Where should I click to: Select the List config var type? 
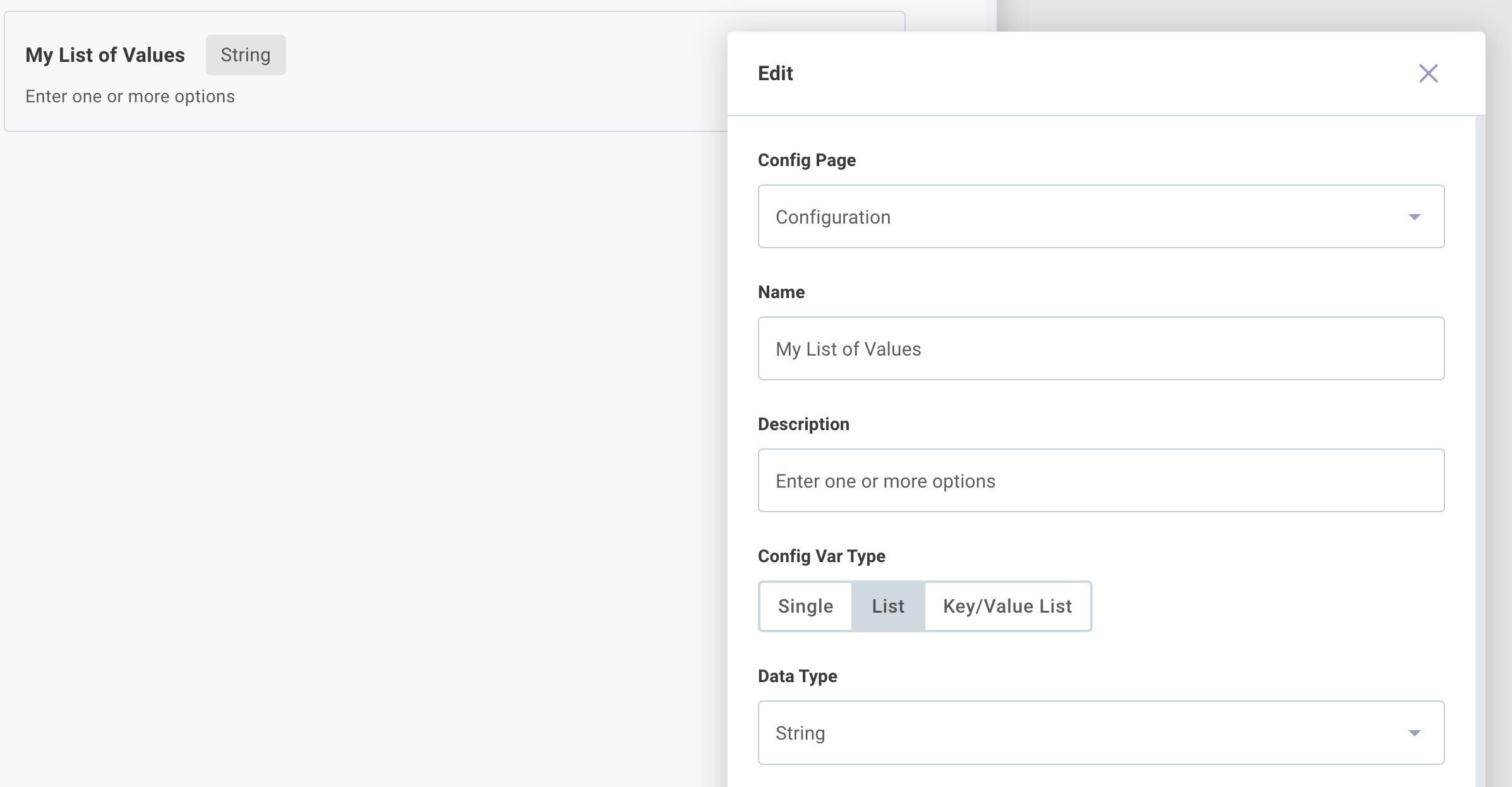(x=887, y=606)
